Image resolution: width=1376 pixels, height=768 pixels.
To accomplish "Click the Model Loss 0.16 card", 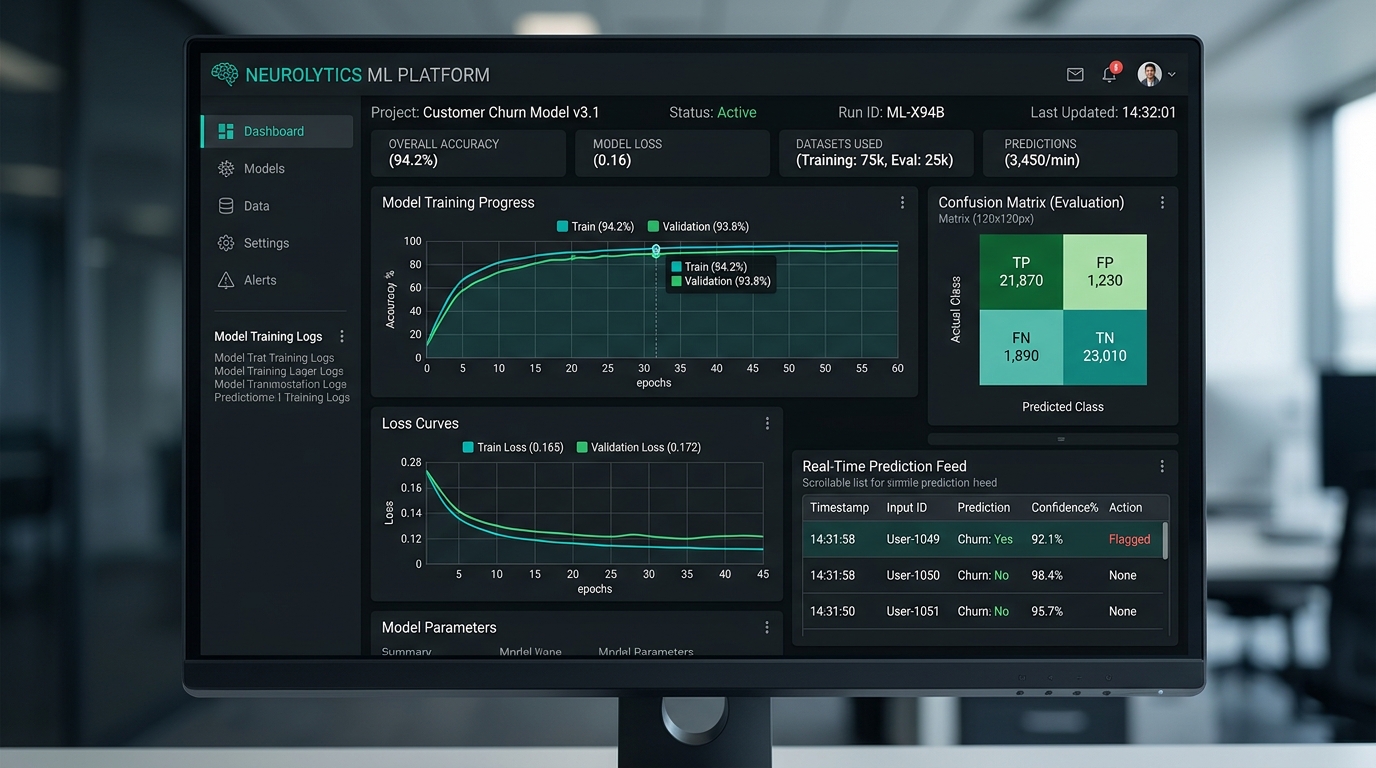I will (x=672, y=153).
